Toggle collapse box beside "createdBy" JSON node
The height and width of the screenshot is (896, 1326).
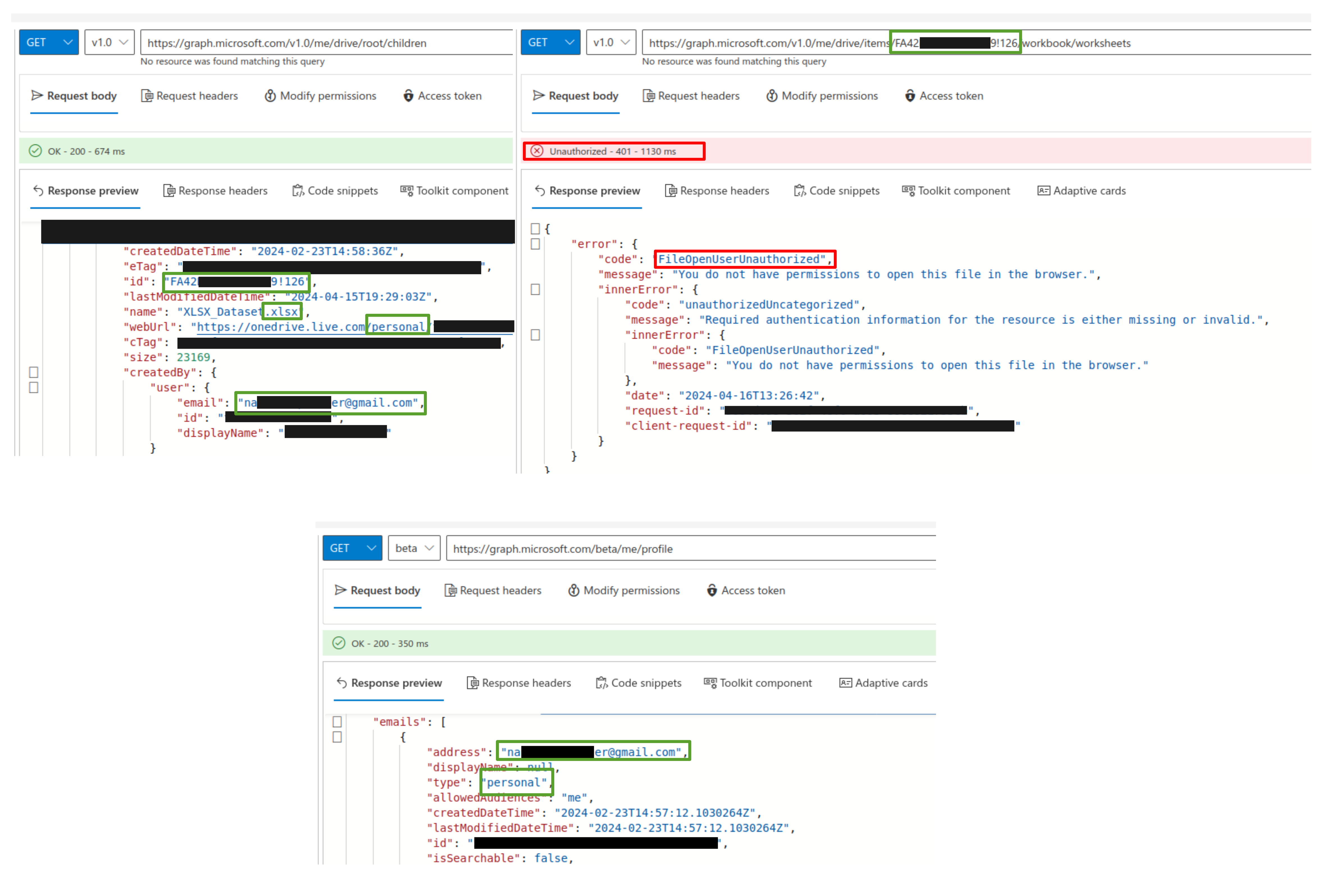[x=34, y=372]
